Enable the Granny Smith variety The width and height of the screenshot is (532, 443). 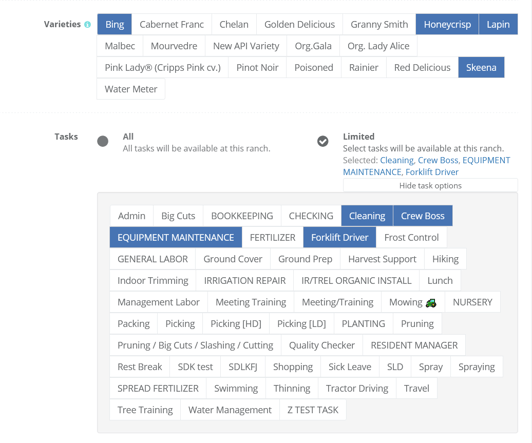379,24
